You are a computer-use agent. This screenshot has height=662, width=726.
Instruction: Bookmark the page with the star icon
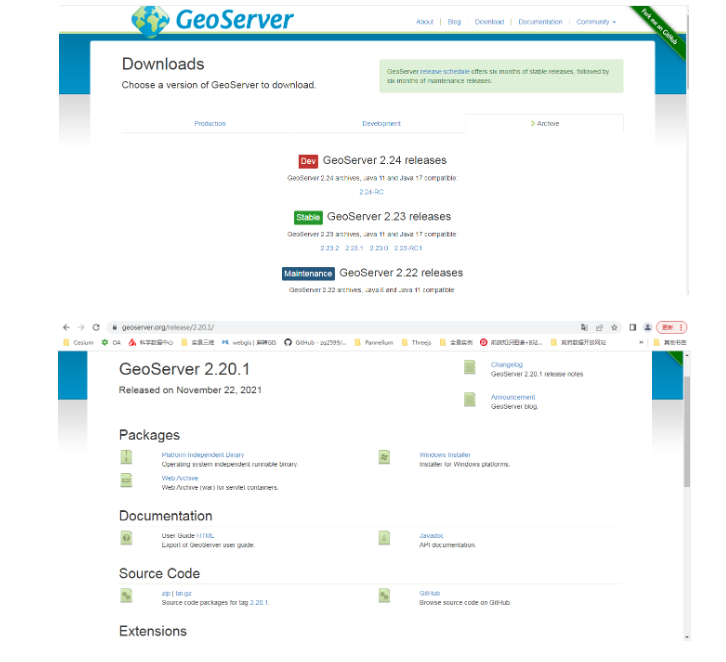[x=614, y=327]
